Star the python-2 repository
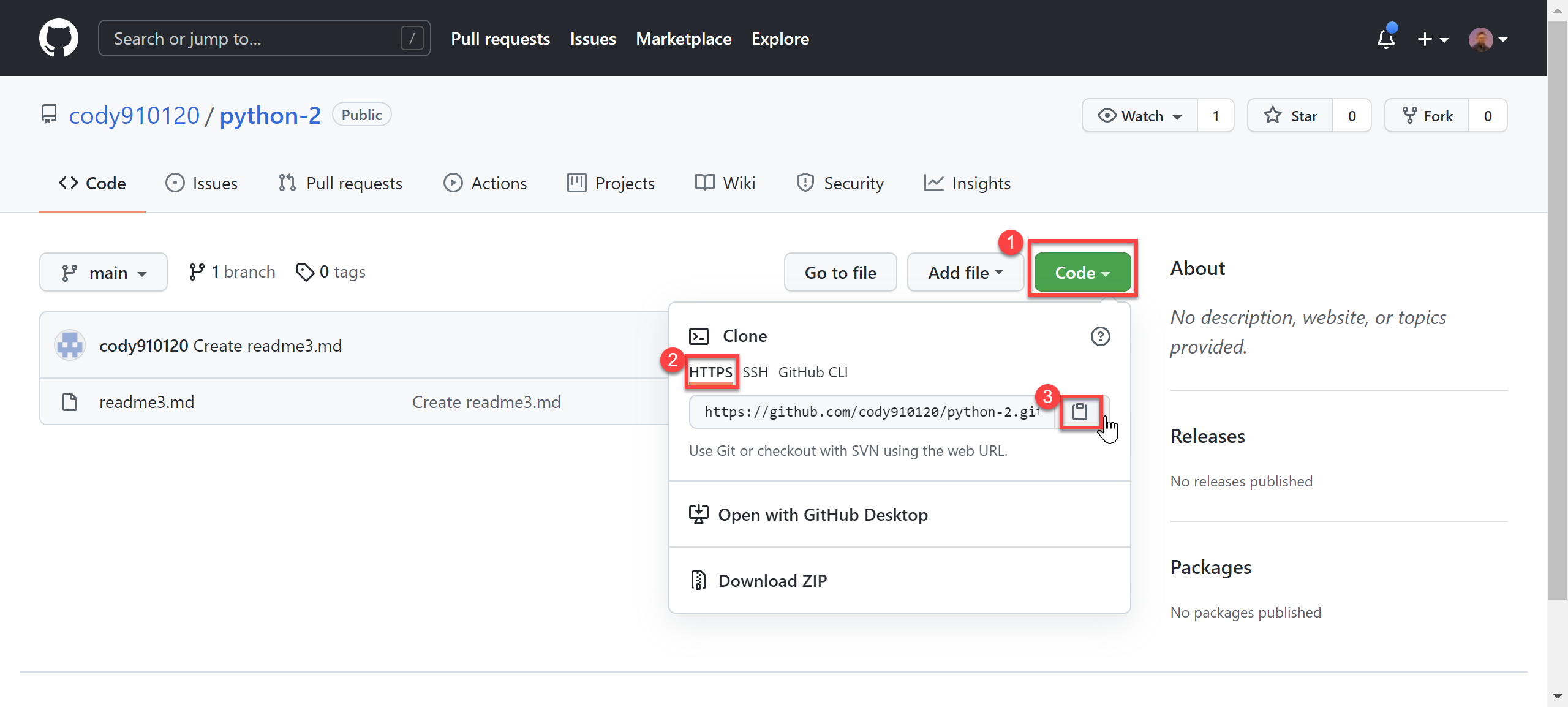The image size is (1568, 707). click(x=1291, y=116)
